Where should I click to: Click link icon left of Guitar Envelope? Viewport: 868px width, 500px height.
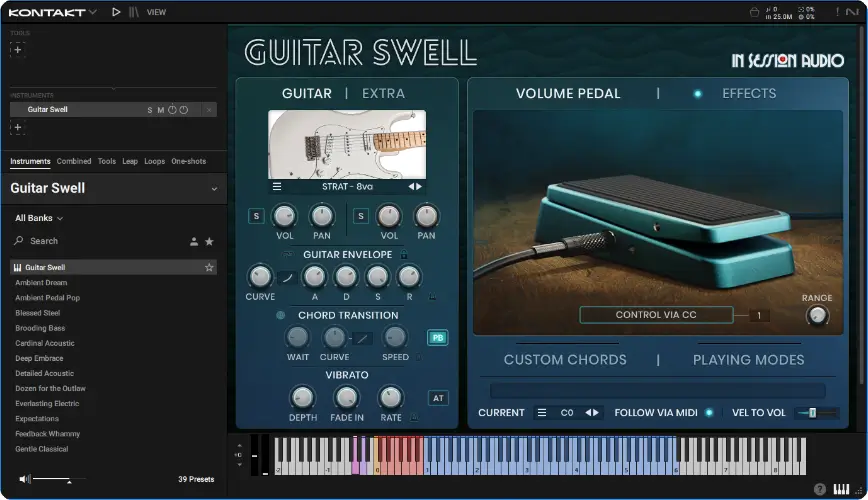click(287, 255)
